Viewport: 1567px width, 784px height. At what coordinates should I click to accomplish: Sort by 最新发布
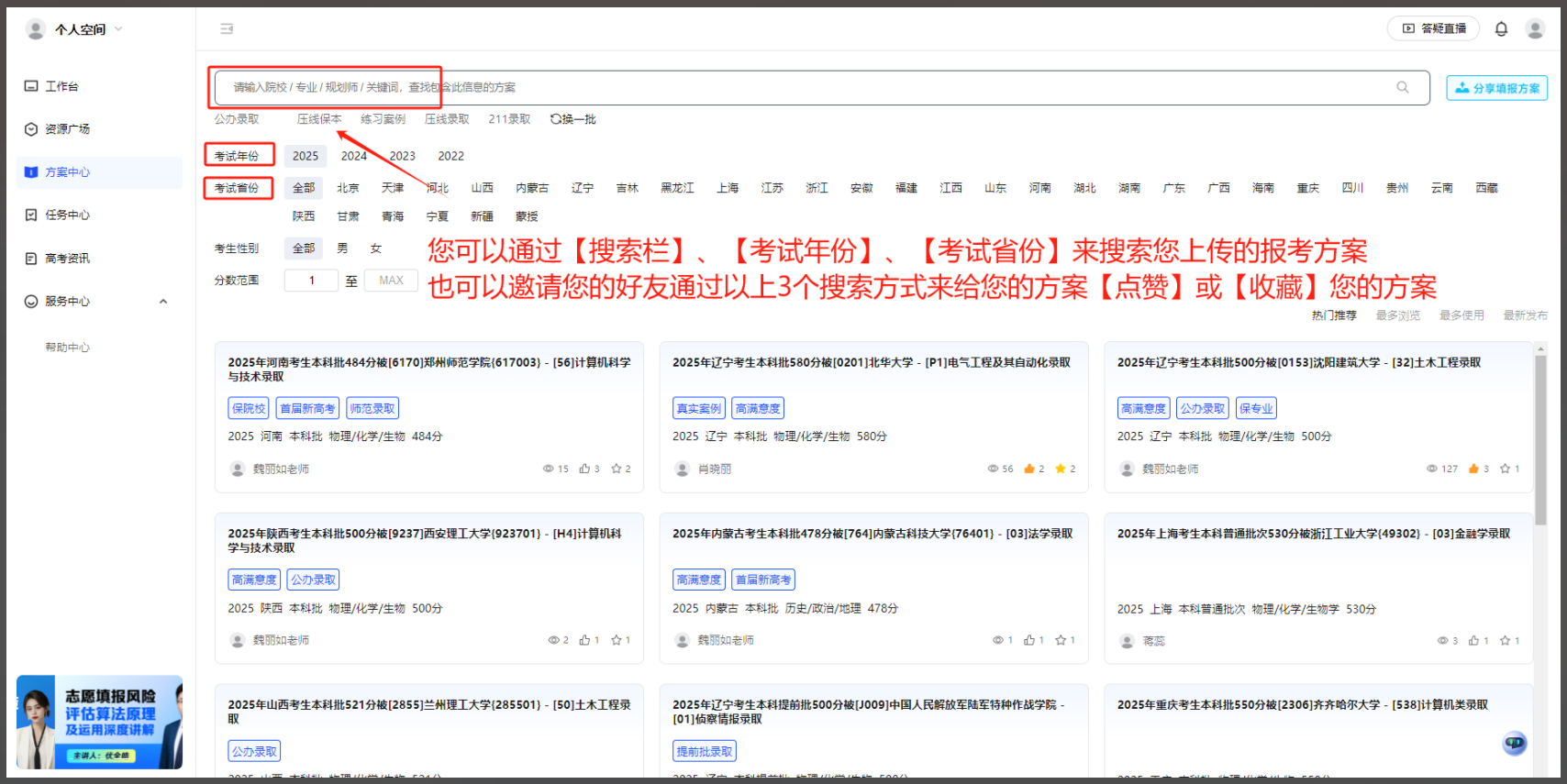pyautogui.click(x=1525, y=315)
